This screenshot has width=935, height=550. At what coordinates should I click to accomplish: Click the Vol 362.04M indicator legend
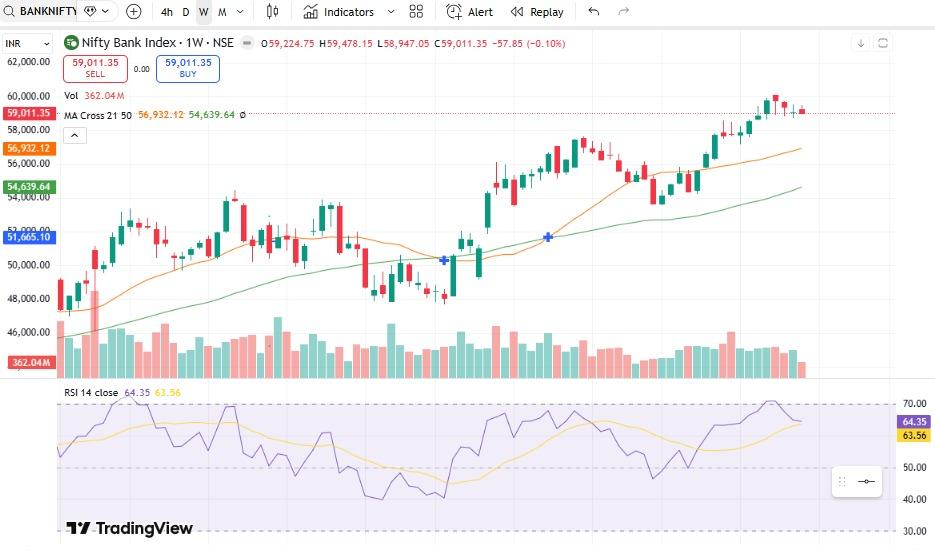94,95
